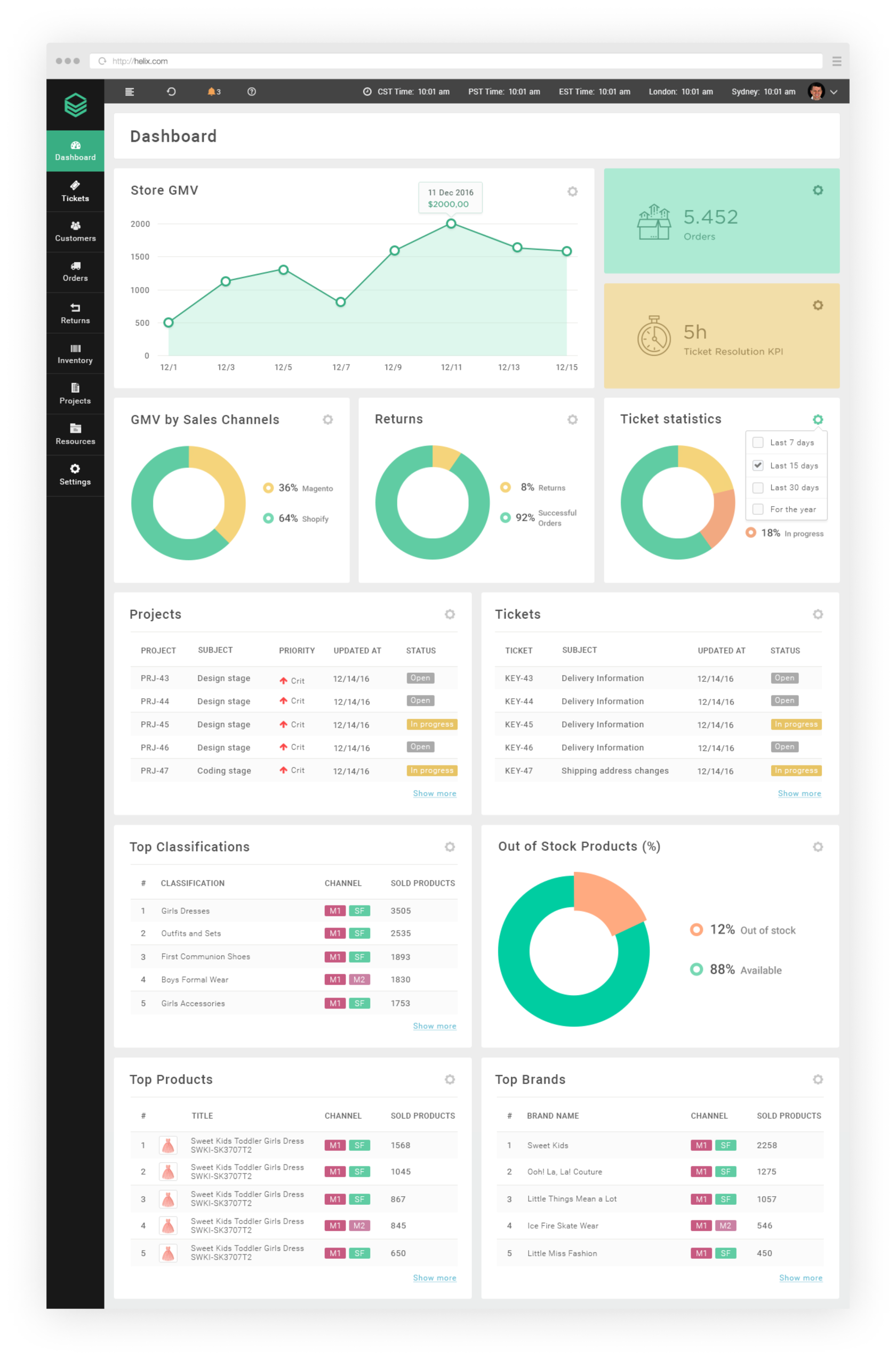Select the Resources sidebar item
Screen dimensions: 896x1359
(75, 434)
